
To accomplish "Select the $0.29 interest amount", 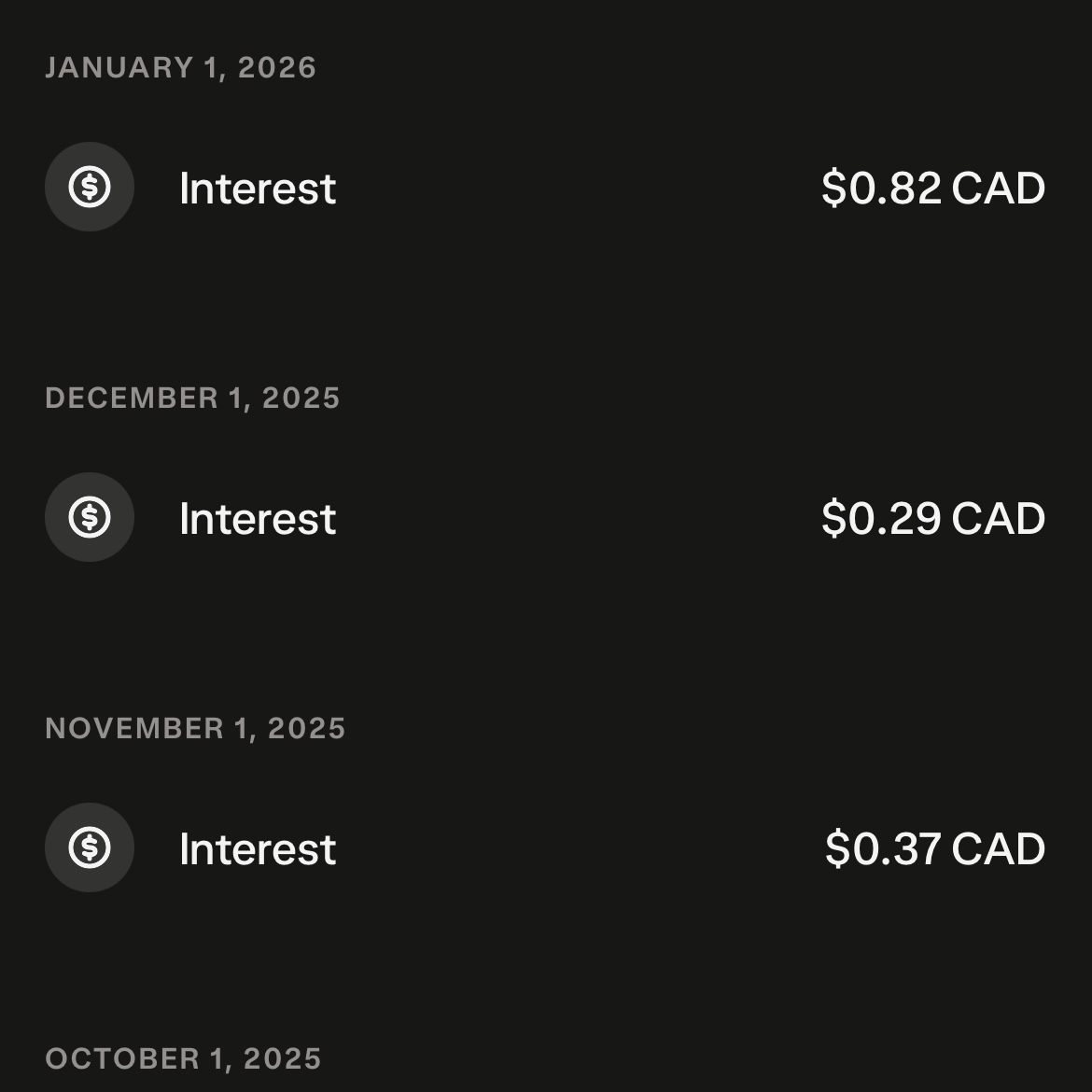I will click(881, 519).
